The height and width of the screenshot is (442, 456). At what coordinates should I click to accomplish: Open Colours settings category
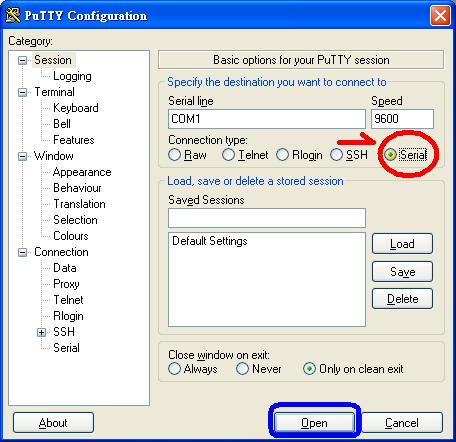click(71, 236)
